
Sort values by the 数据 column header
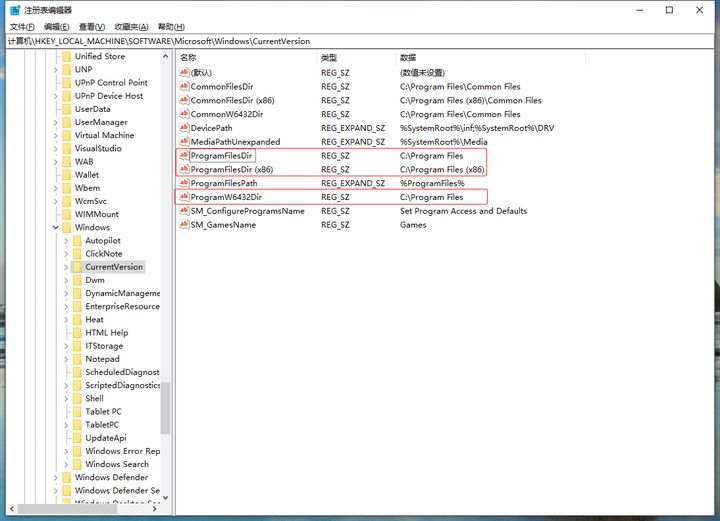coord(490,58)
